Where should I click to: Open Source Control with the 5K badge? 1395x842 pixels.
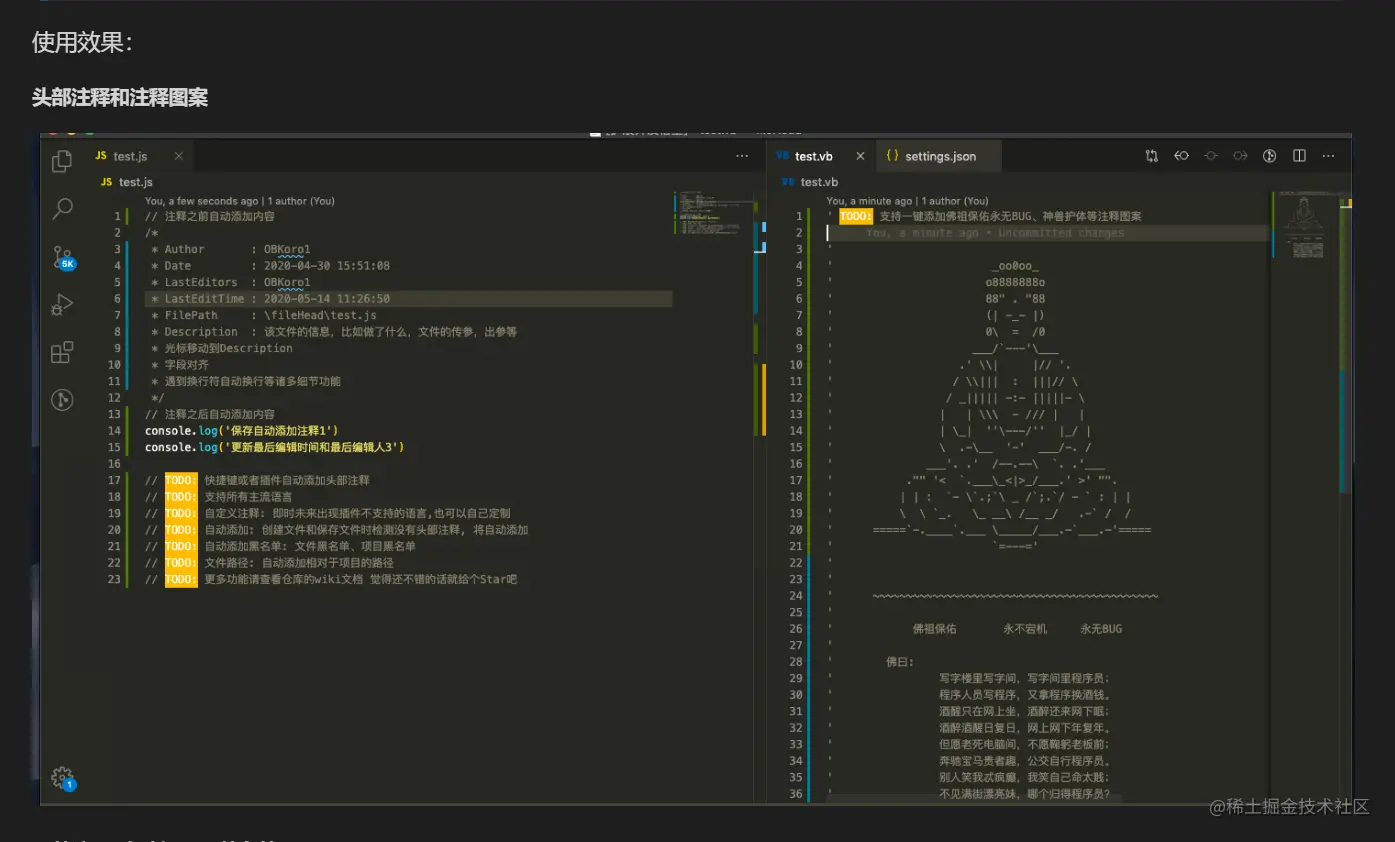point(63,257)
